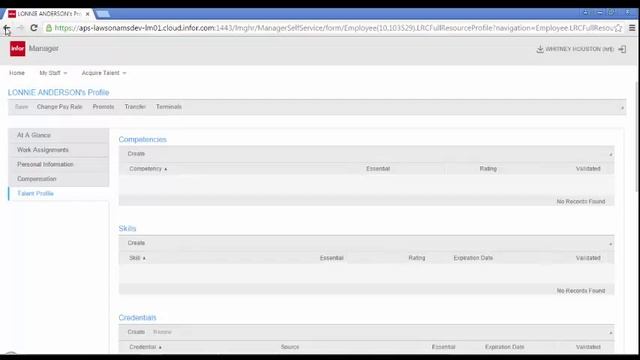
Task: Select Personal Information sidebar tab
Action: tap(58, 164)
